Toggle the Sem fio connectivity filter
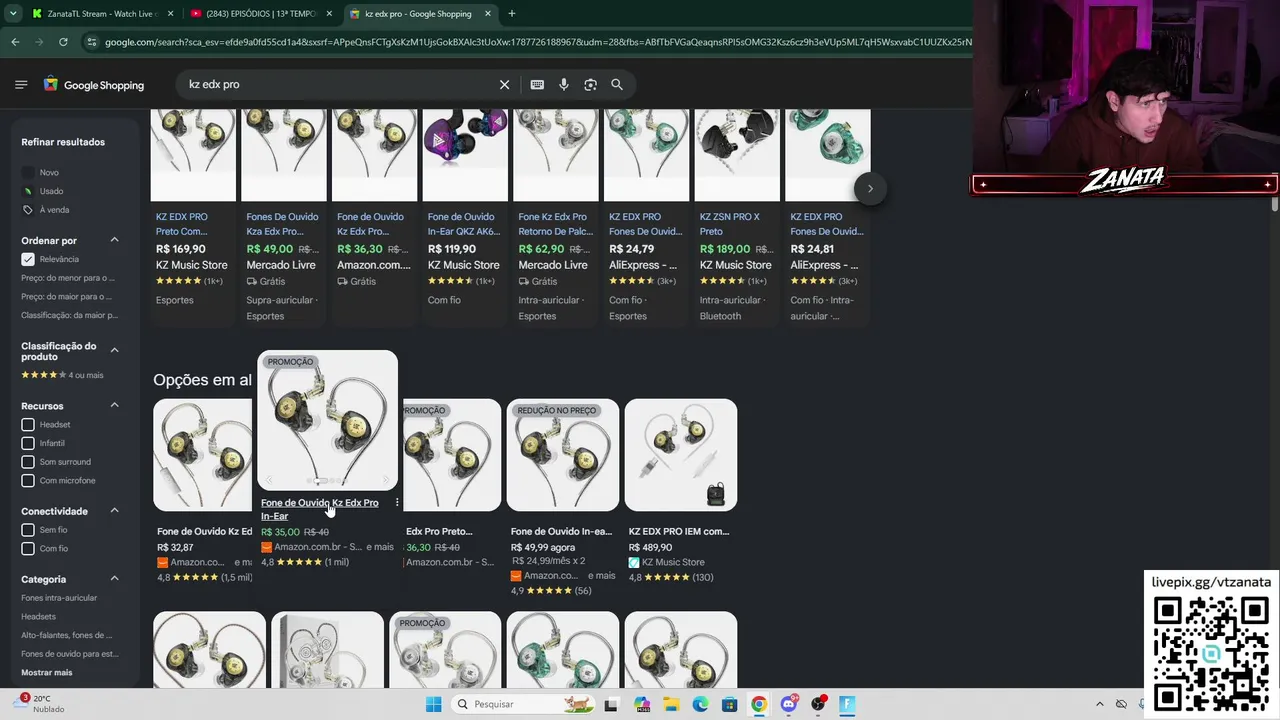Viewport: 1280px width, 720px height. tap(28, 530)
